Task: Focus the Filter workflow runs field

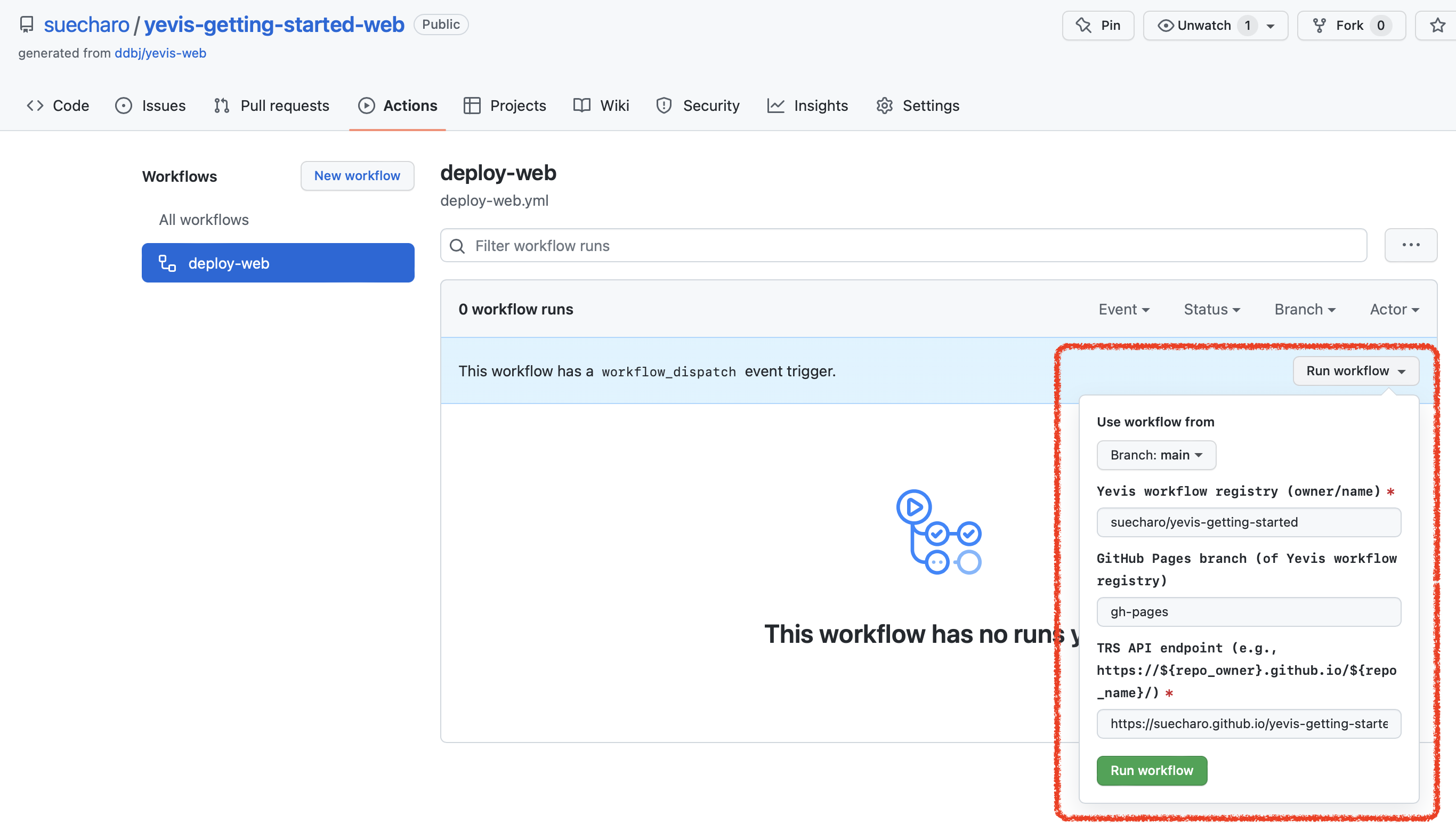Action: [x=903, y=246]
